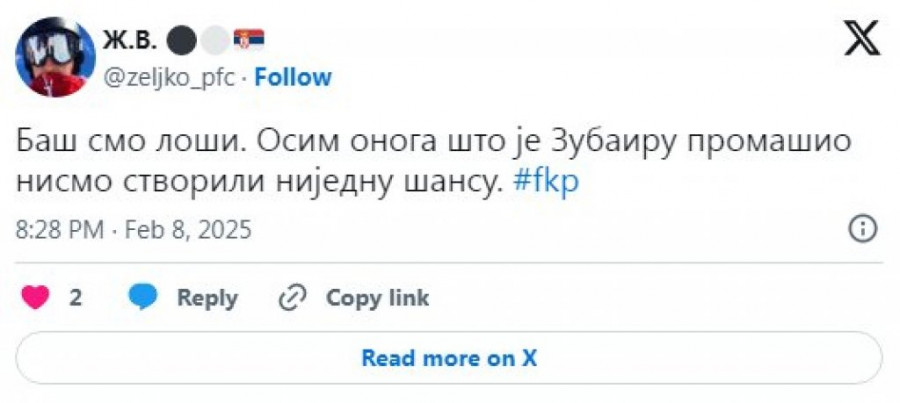
Task: Click the X logo in the corner
Action: tap(861, 42)
